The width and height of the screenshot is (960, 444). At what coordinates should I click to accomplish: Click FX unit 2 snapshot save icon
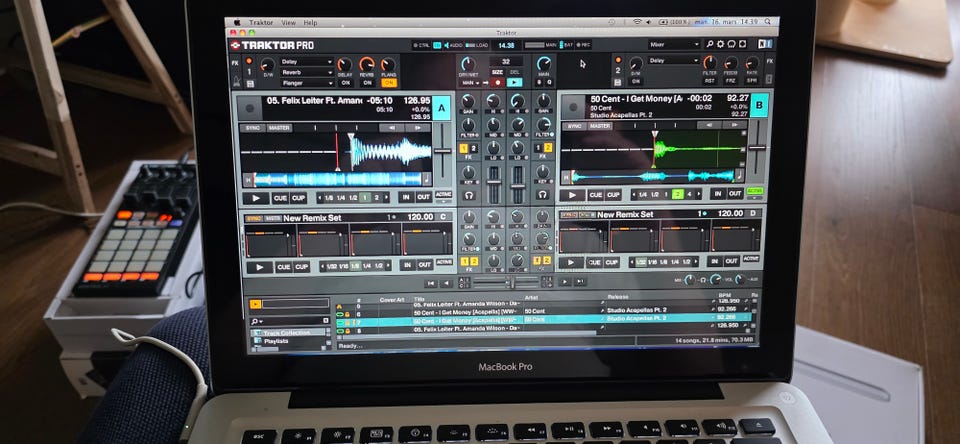[618, 81]
